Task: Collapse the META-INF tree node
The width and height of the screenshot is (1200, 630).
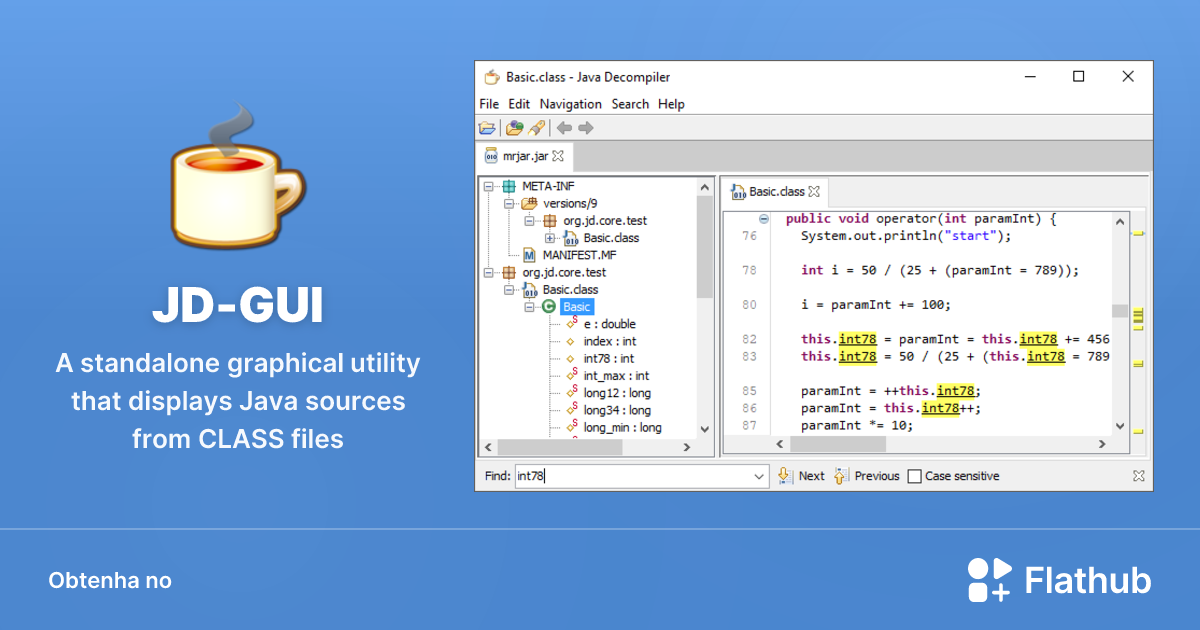Action: (x=488, y=187)
